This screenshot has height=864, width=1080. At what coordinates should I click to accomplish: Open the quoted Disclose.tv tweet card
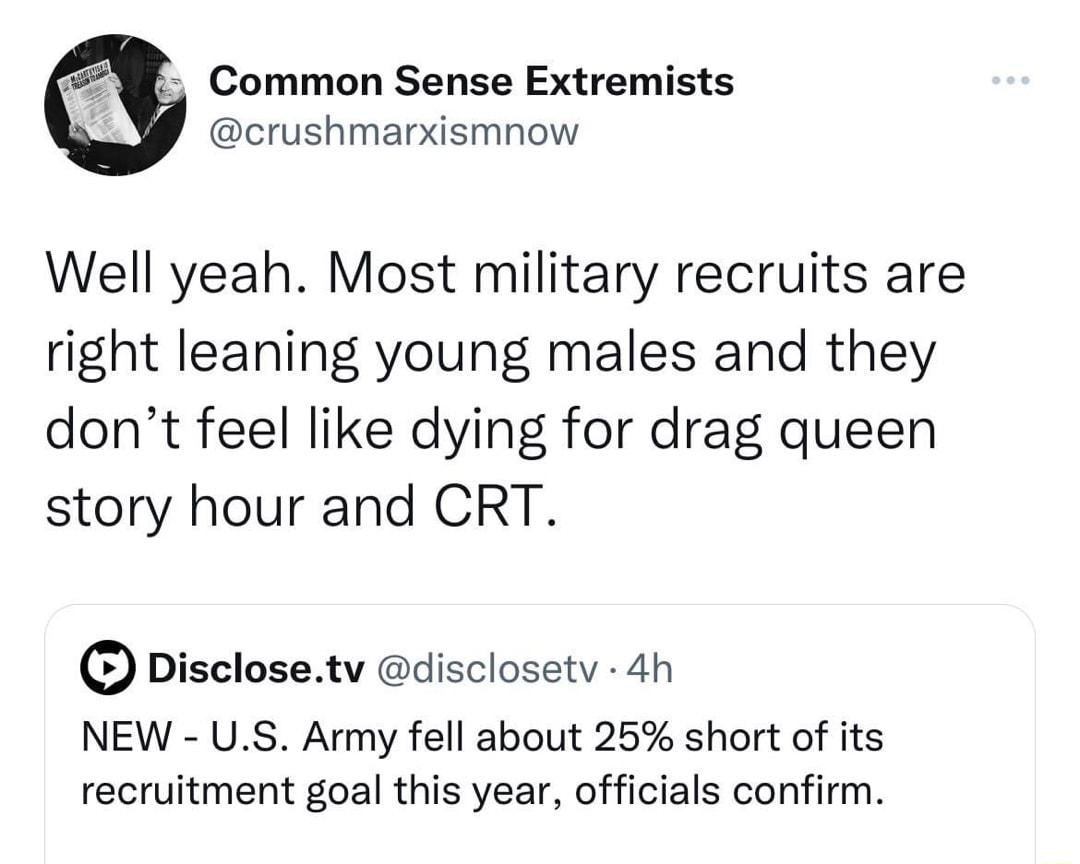(540, 730)
